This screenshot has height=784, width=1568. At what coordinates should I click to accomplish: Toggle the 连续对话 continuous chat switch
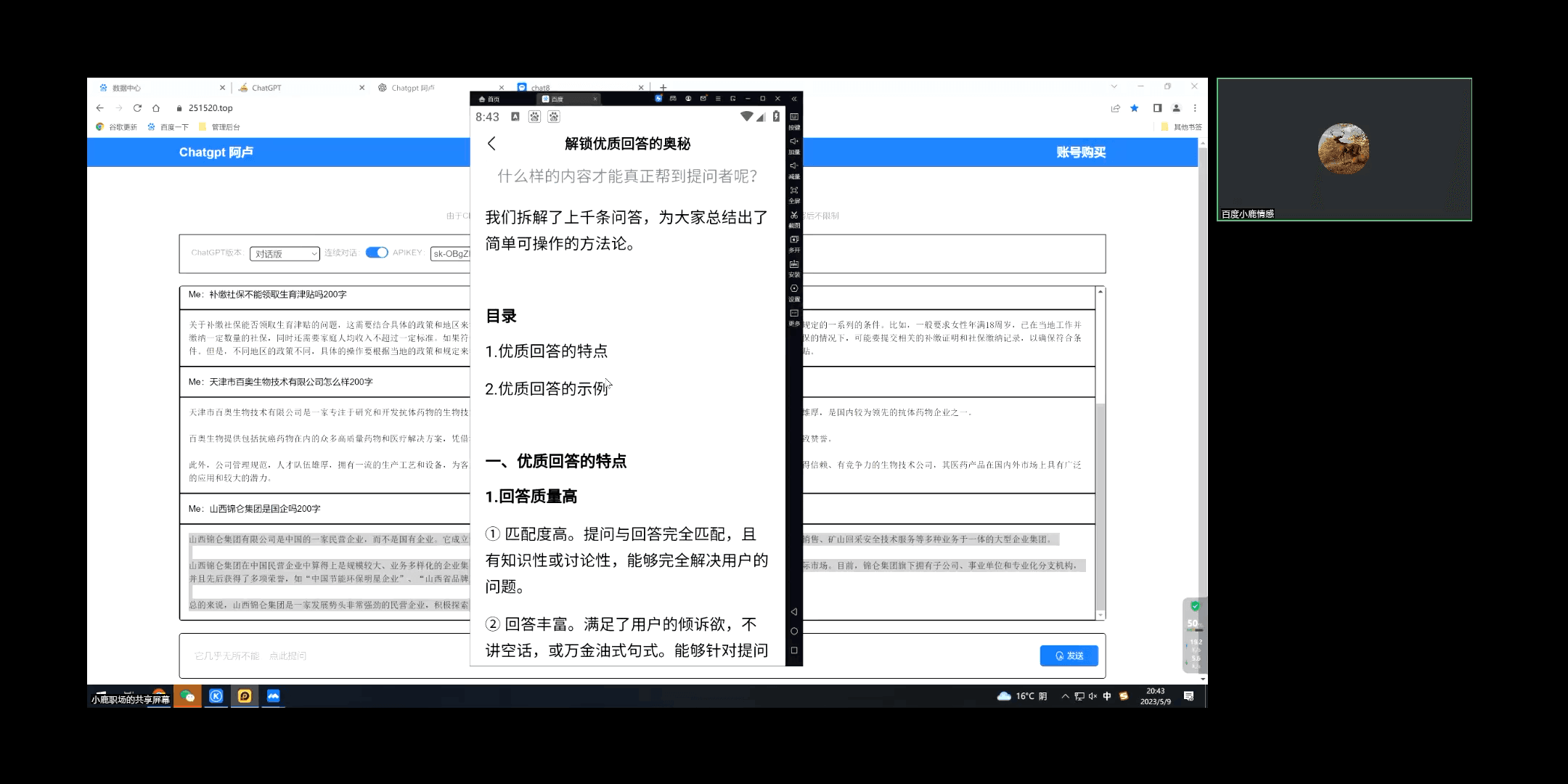(x=377, y=253)
